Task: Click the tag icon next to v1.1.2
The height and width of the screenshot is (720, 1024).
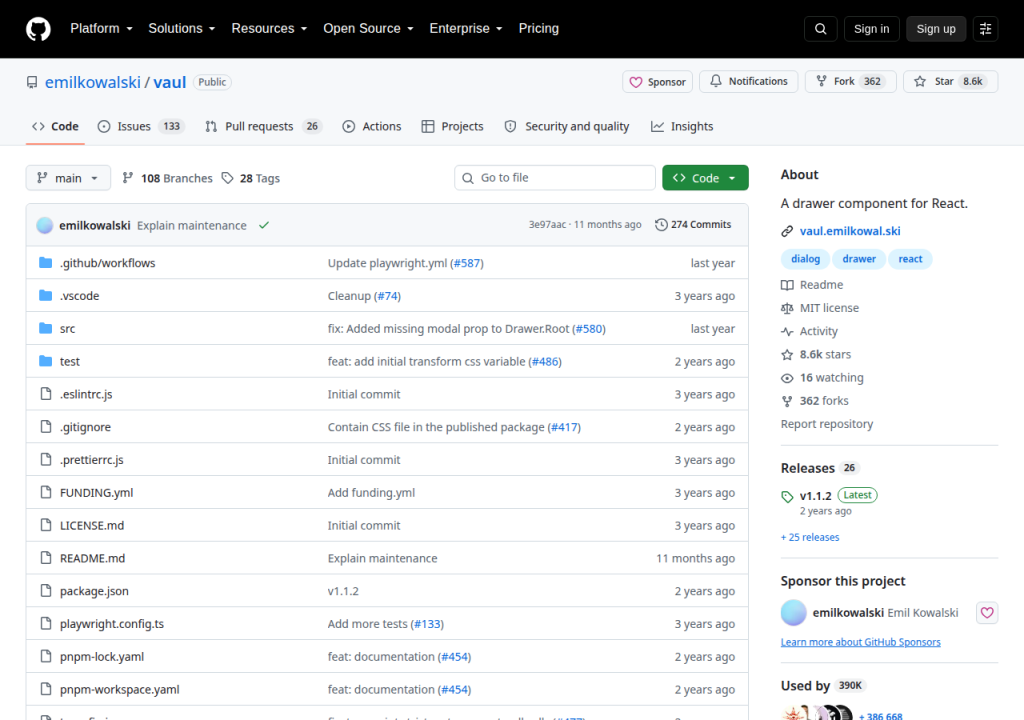Action: (x=787, y=497)
